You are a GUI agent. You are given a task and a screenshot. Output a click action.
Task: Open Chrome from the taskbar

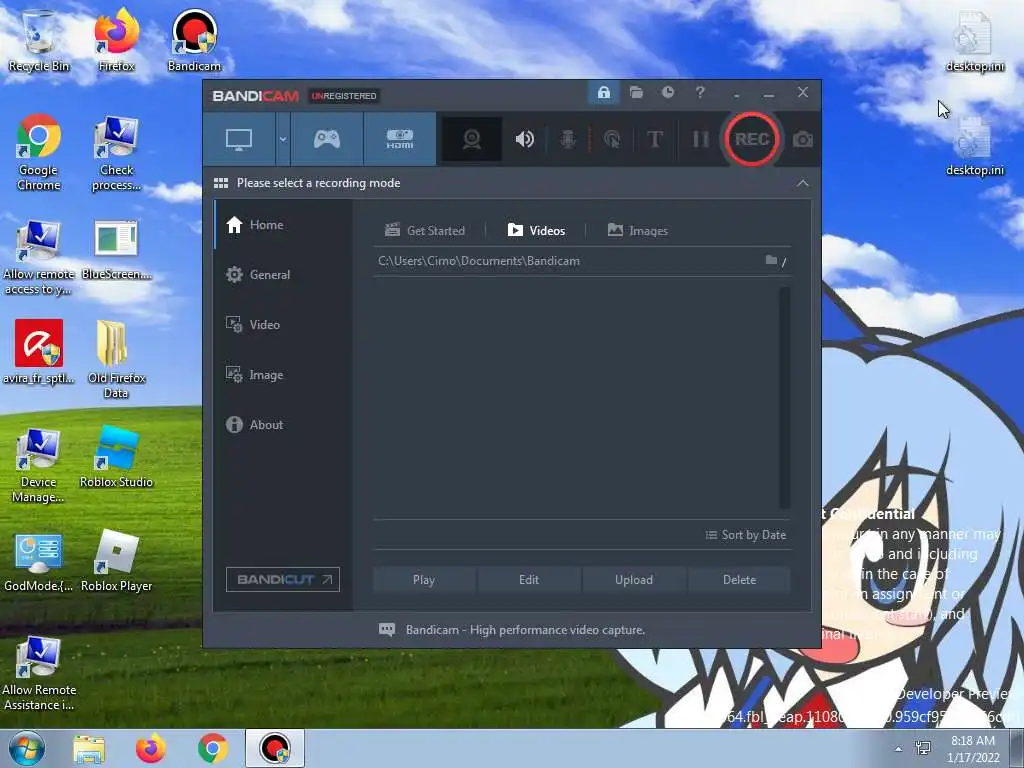coord(213,748)
